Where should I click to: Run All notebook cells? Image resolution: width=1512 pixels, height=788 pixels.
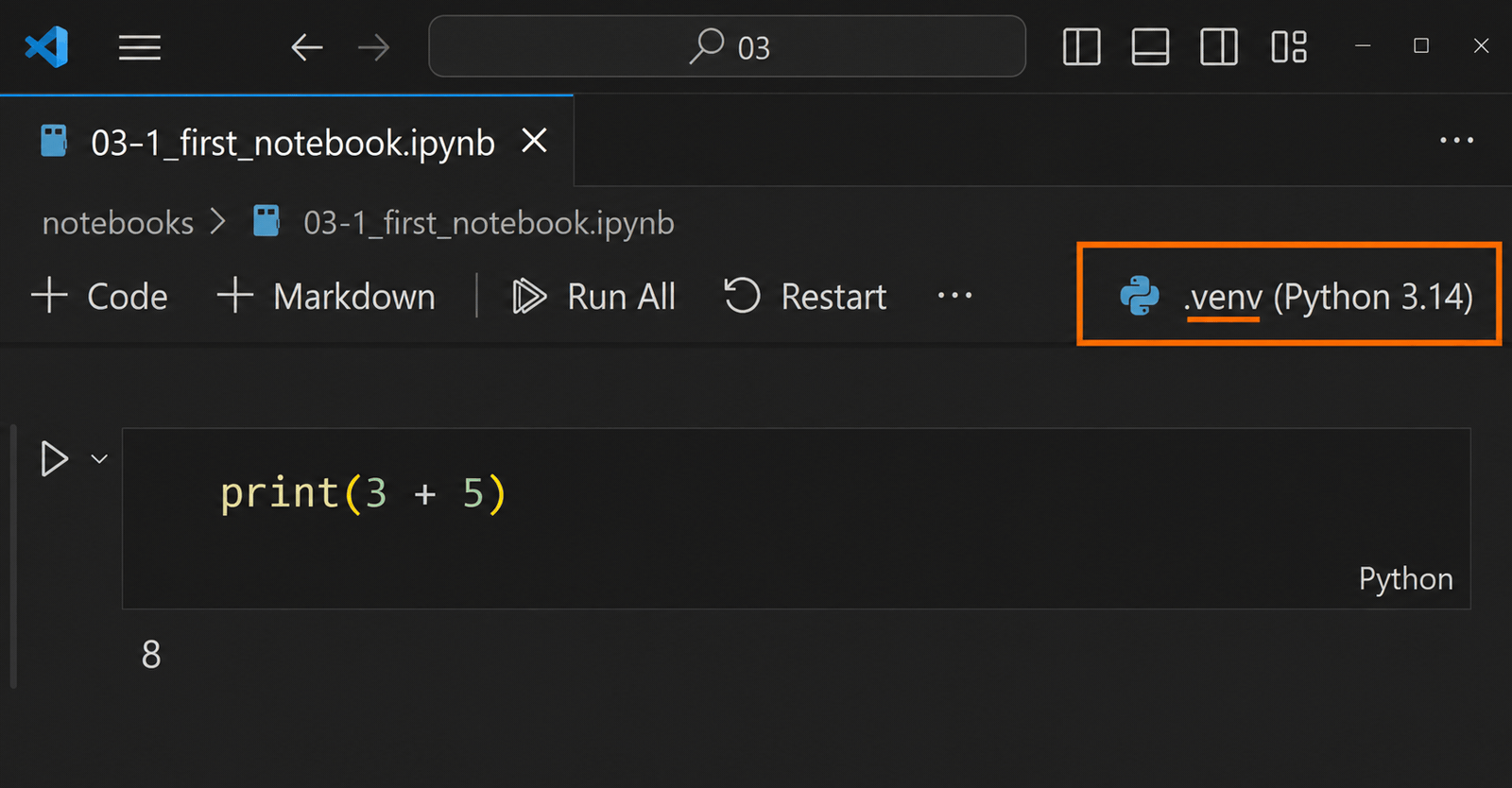tap(593, 297)
